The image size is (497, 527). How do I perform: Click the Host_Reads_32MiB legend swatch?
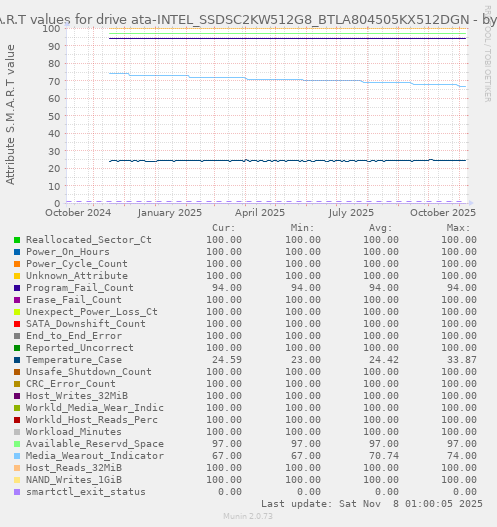17,468
